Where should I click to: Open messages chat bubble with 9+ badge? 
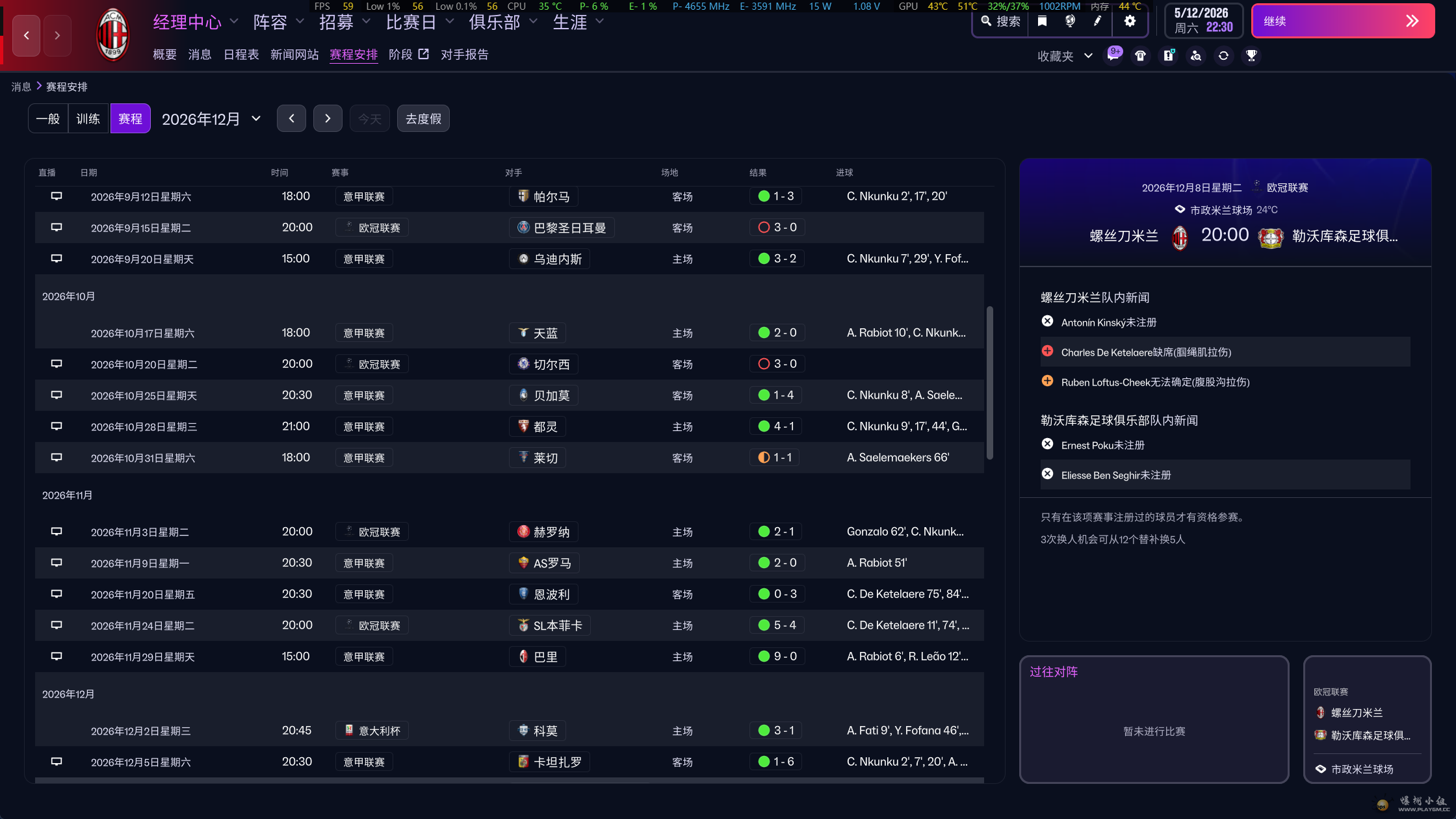point(1113,55)
